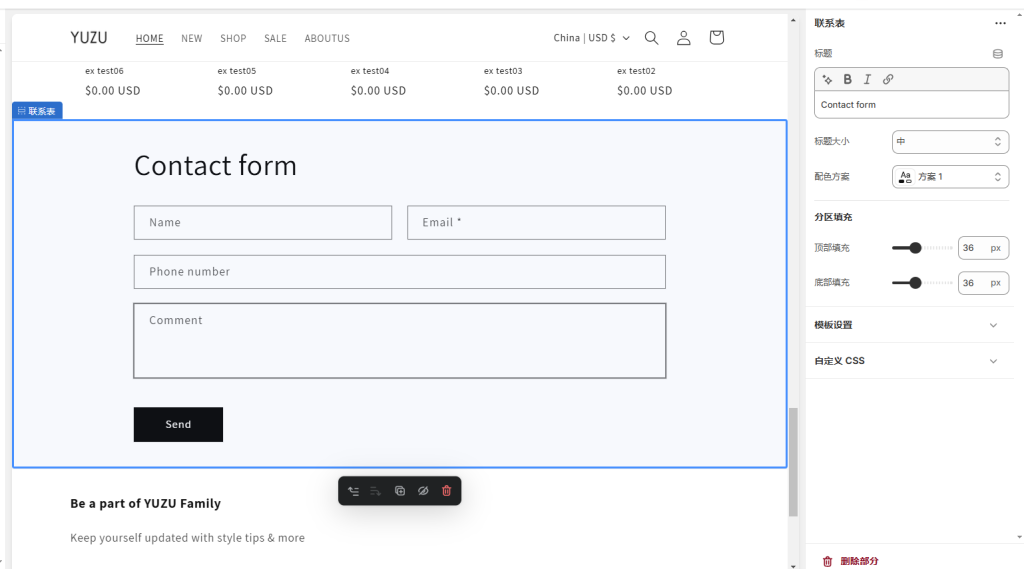Screen dimensions: 1024x569
Task: Toggle italic formatting in title editor
Action: (x=867, y=79)
